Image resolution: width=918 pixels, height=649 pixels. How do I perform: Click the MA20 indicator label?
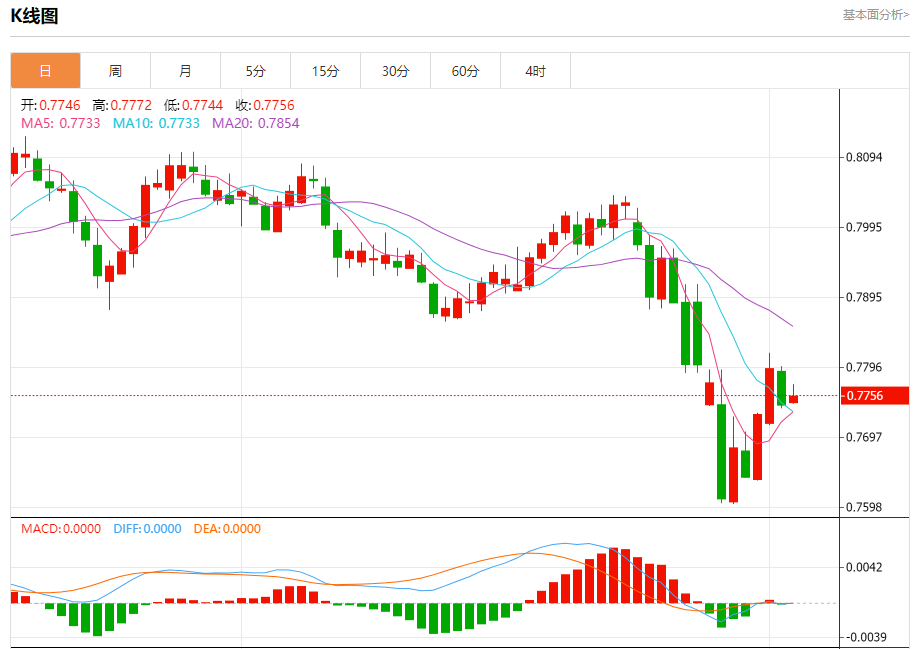[x=255, y=123]
